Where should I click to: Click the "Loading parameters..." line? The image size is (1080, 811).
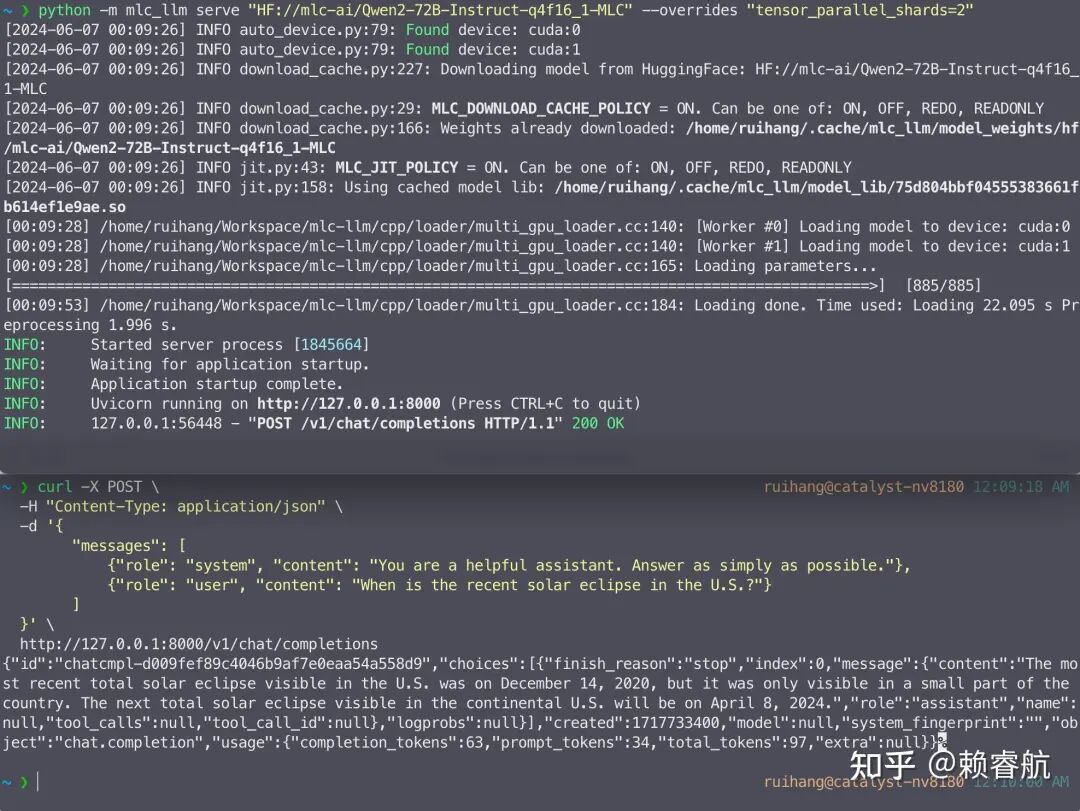441,266
